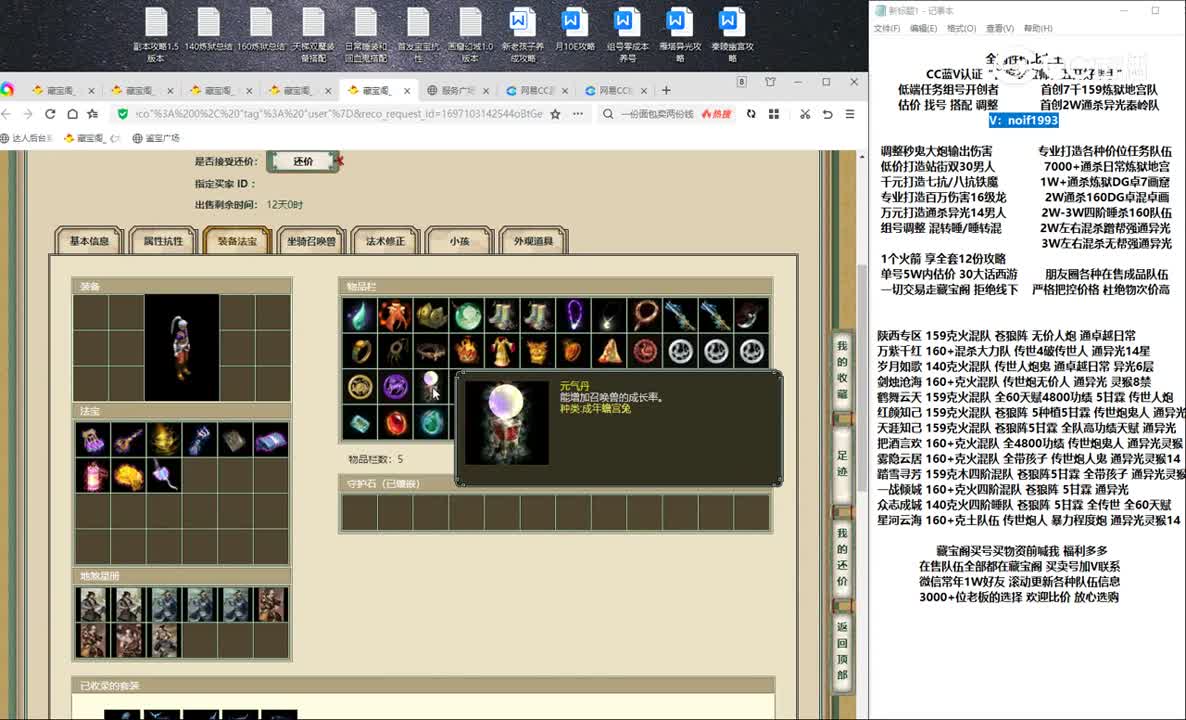Click the browser back arrow
Viewport: 1186px width, 720px height.
click(6, 113)
